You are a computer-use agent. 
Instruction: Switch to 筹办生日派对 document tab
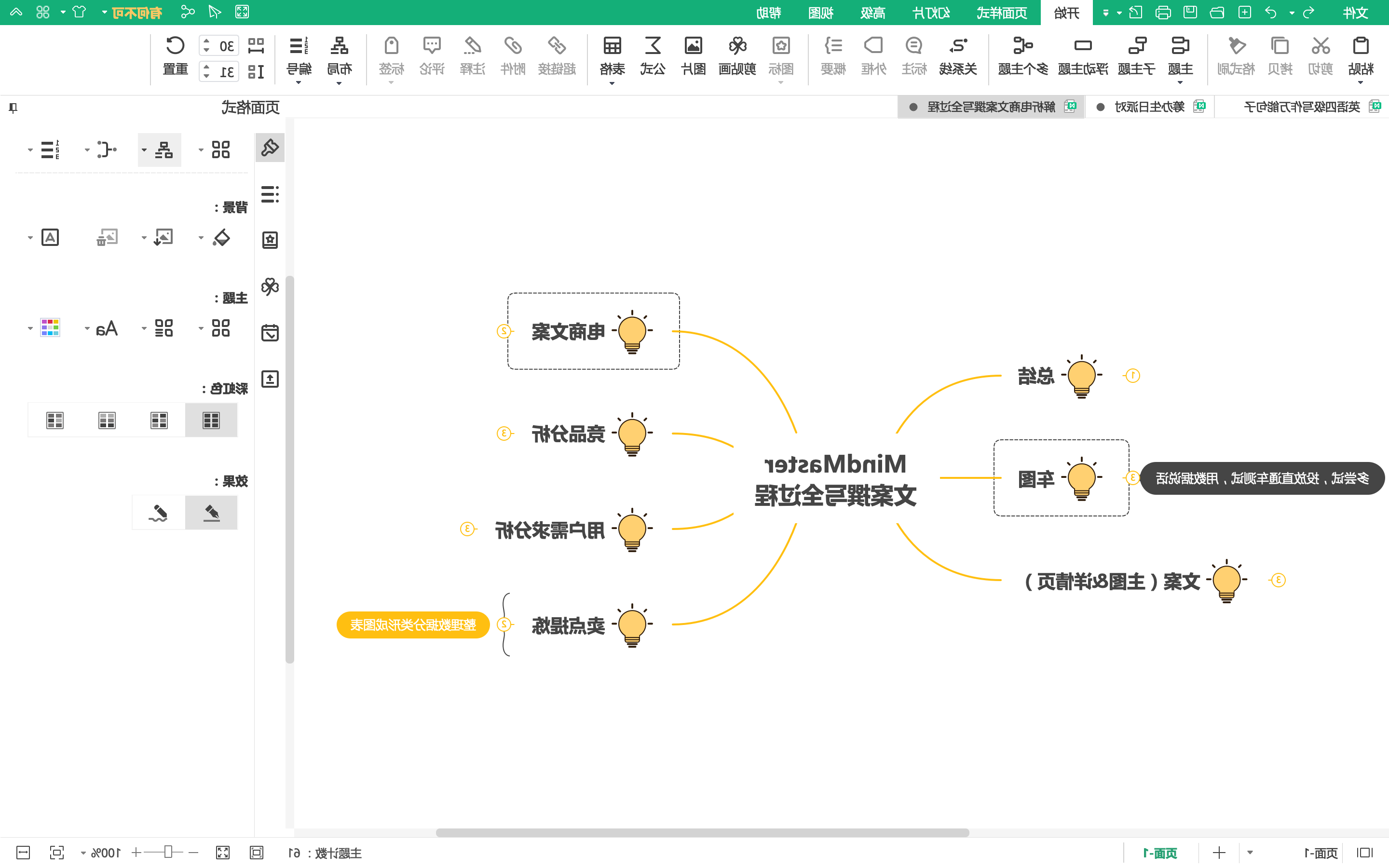[1150, 107]
